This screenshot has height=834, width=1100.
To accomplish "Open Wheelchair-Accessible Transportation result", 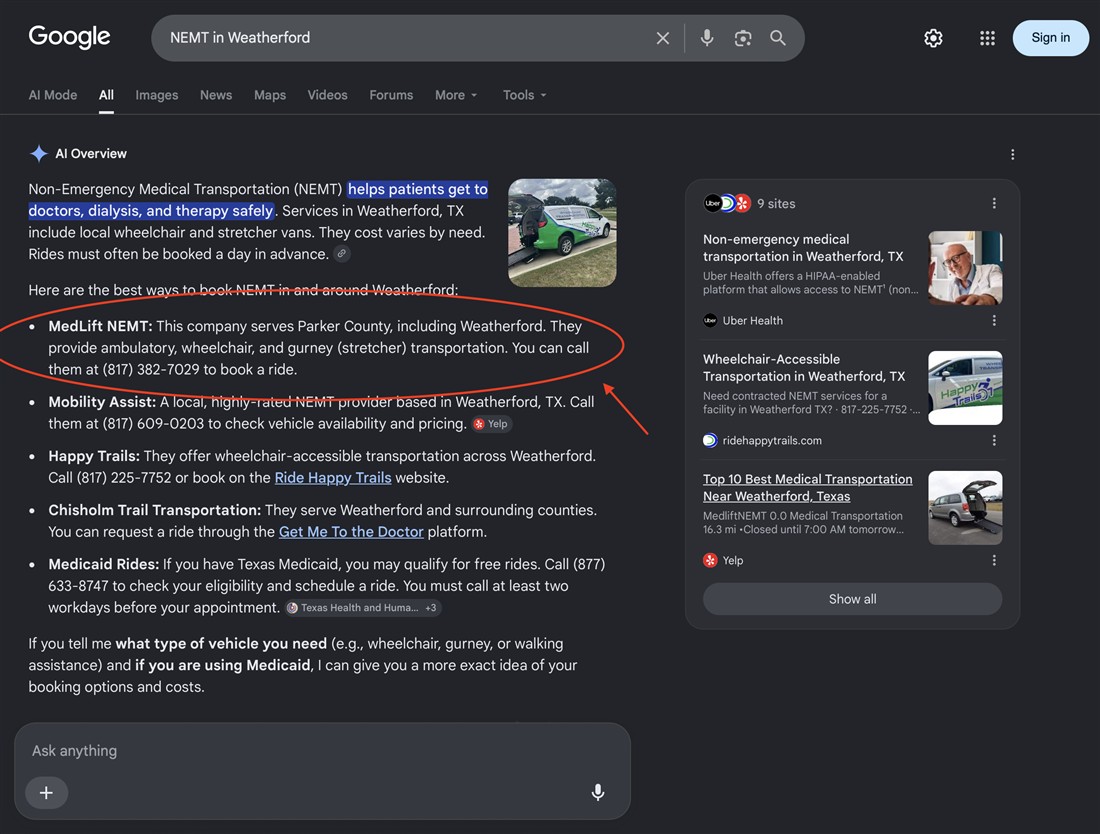I will (x=804, y=368).
